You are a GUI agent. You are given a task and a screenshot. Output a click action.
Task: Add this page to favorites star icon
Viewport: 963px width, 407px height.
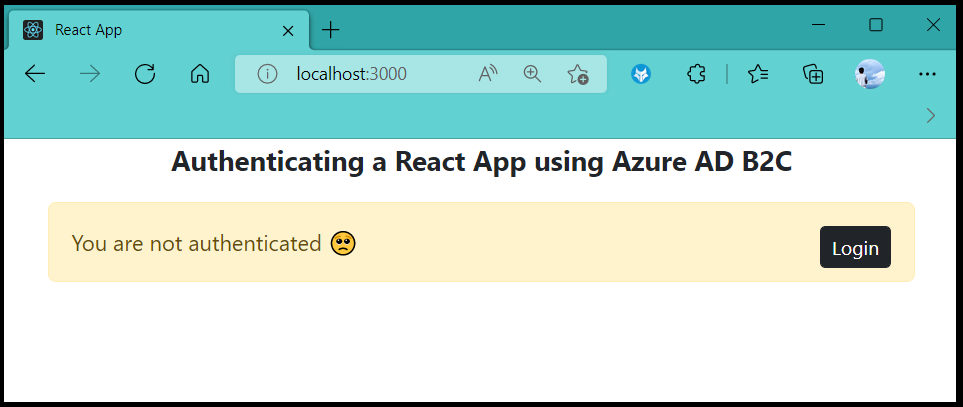pos(577,74)
